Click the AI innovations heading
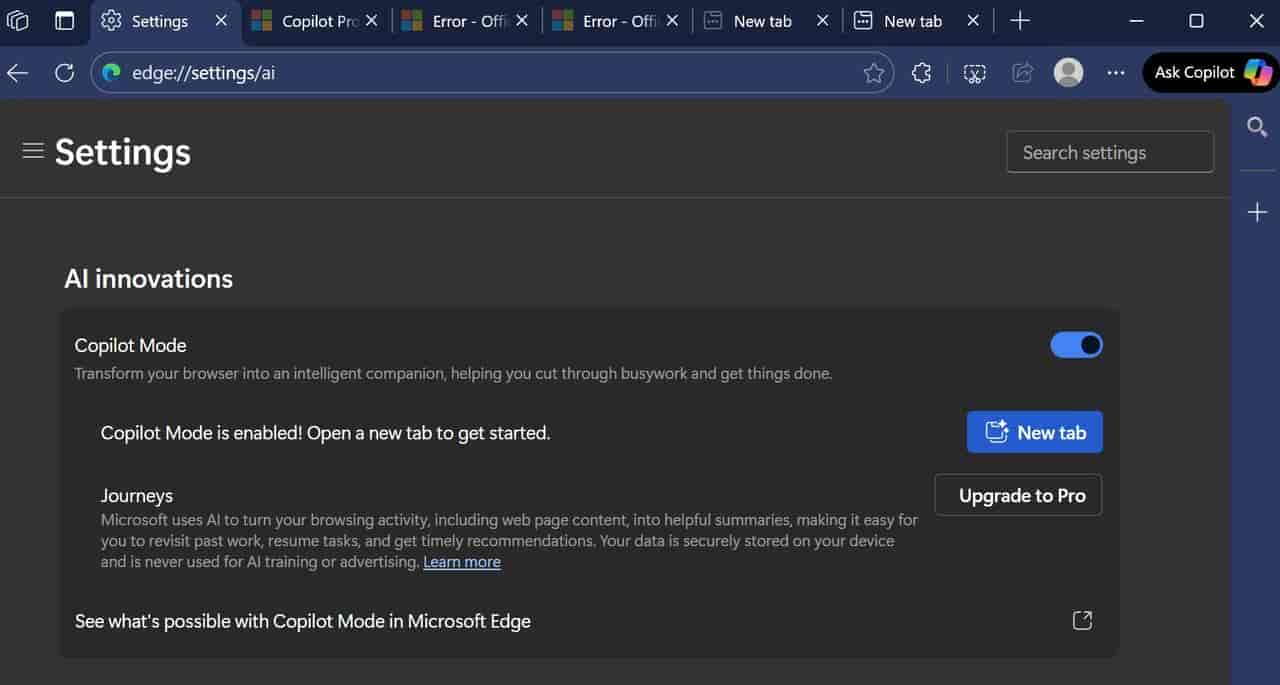 tap(148, 278)
